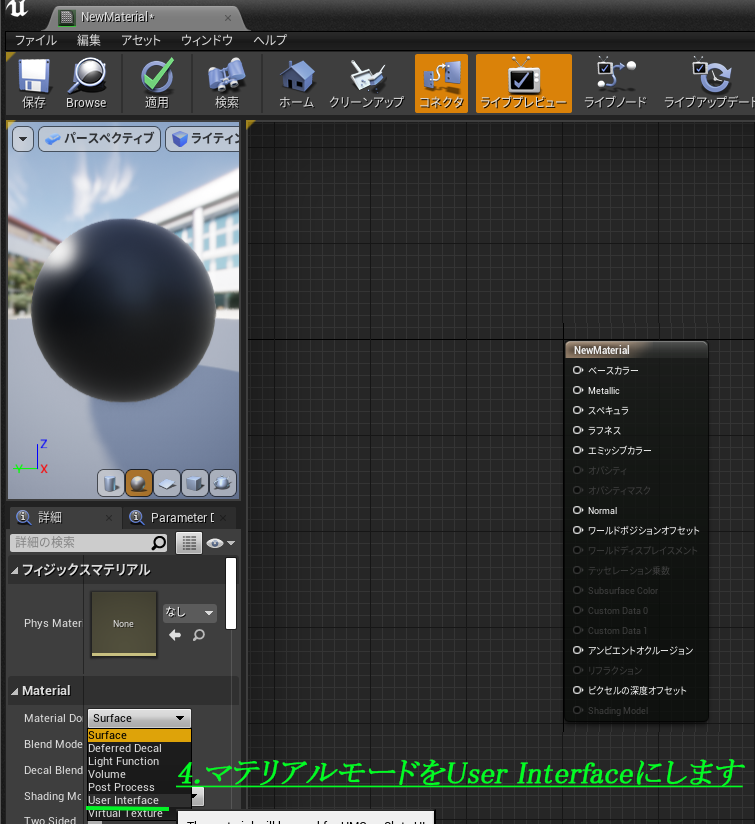Click Unreal Engine logo icon
Image resolution: width=755 pixels, height=824 pixels.
coord(18,8)
